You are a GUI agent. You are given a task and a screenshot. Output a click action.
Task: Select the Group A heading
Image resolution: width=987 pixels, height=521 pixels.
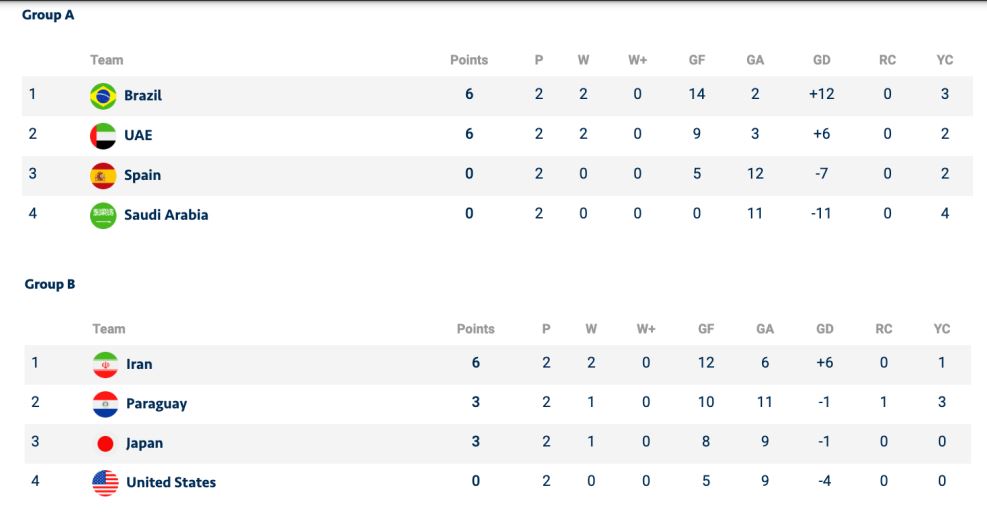(x=48, y=15)
